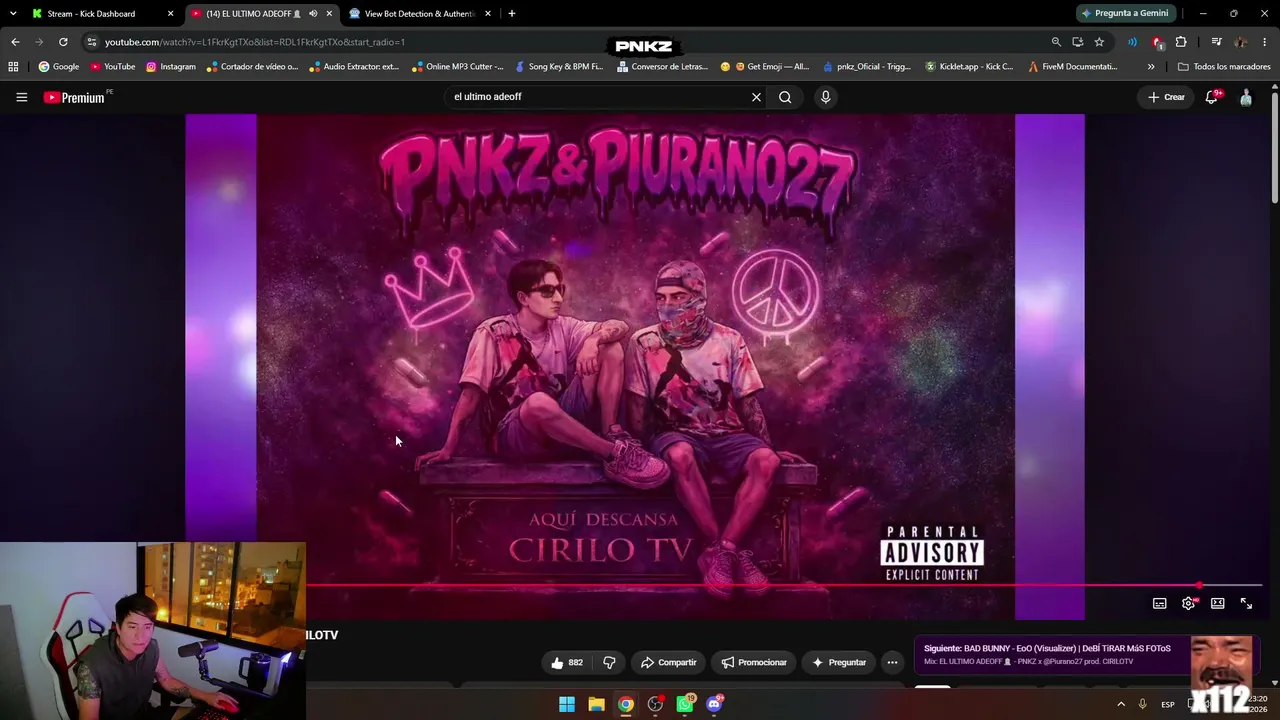Open Discord from the taskbar
Viewport: 1280px width, 720px height.
pyautogui.click(x=714, y=704)
